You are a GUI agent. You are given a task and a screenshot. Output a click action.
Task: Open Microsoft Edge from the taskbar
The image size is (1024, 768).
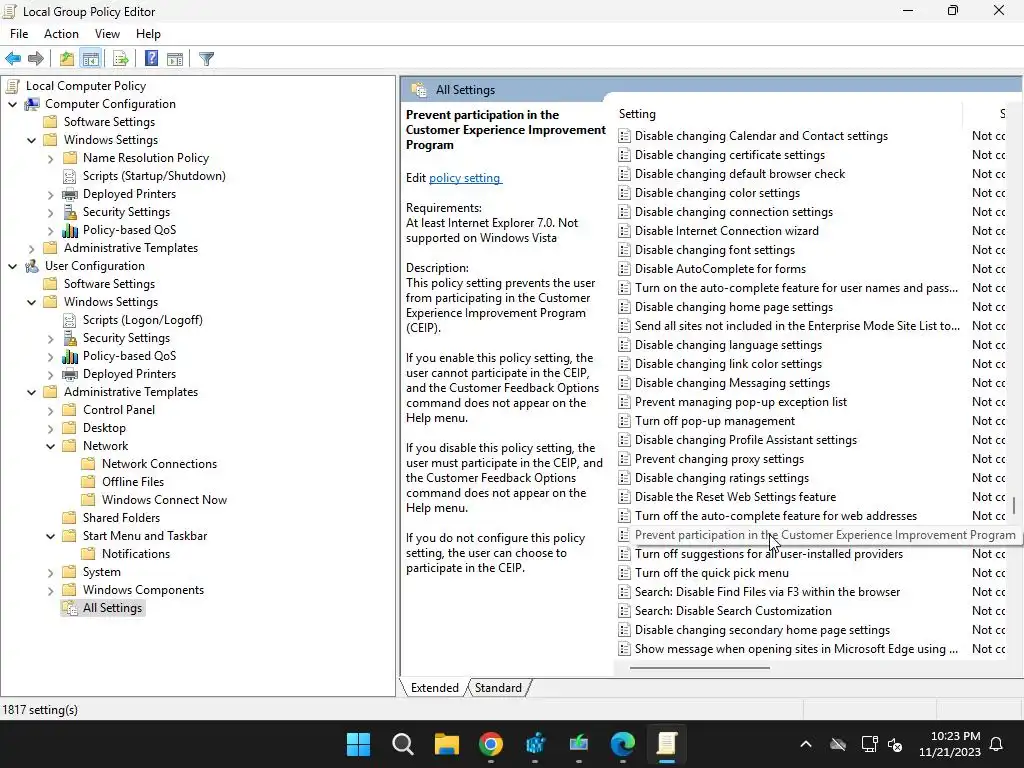[622, 744]
